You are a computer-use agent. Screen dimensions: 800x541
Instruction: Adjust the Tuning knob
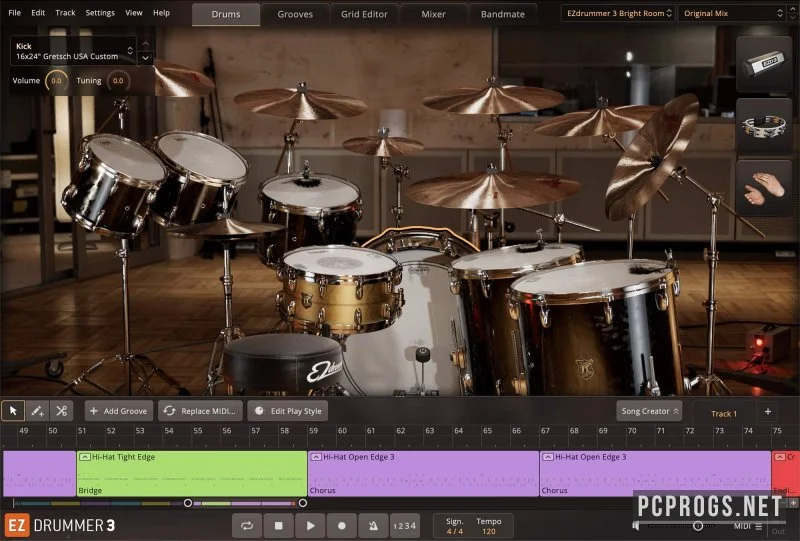click(x=118, y=81)
